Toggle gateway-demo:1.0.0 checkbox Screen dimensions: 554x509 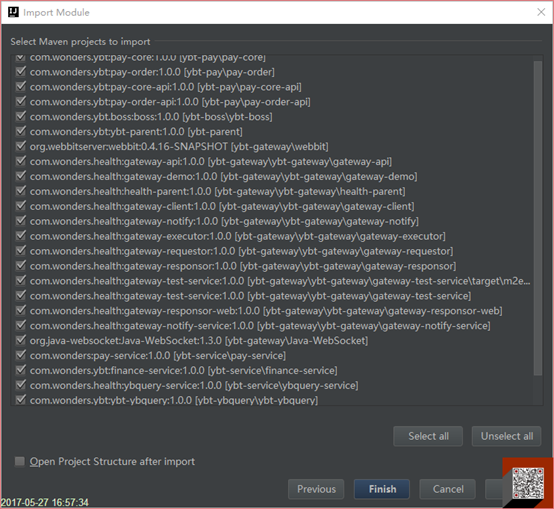(21, 176)
